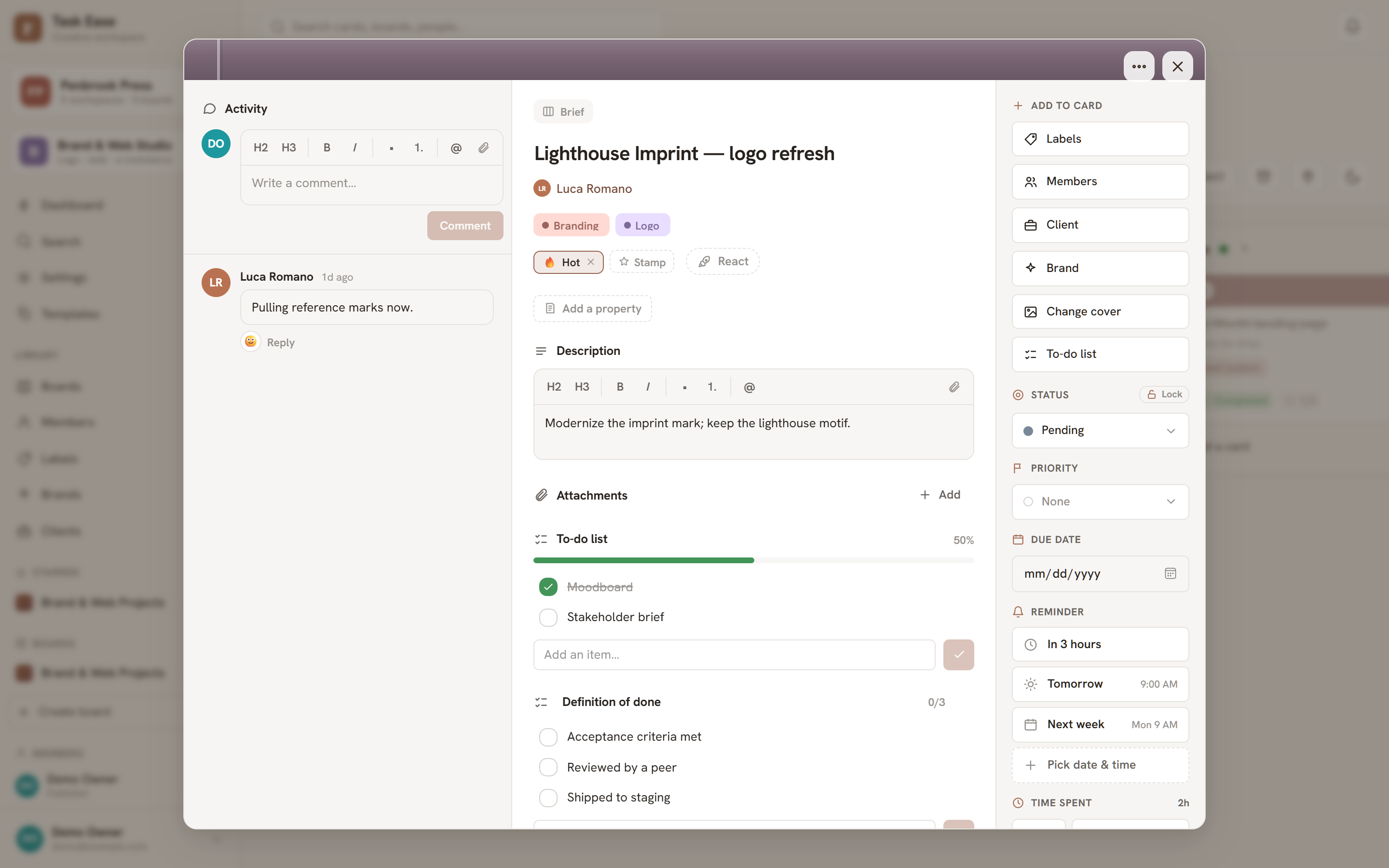
Task: Check Shipped to staging
Action: click(x=548, y=798)
